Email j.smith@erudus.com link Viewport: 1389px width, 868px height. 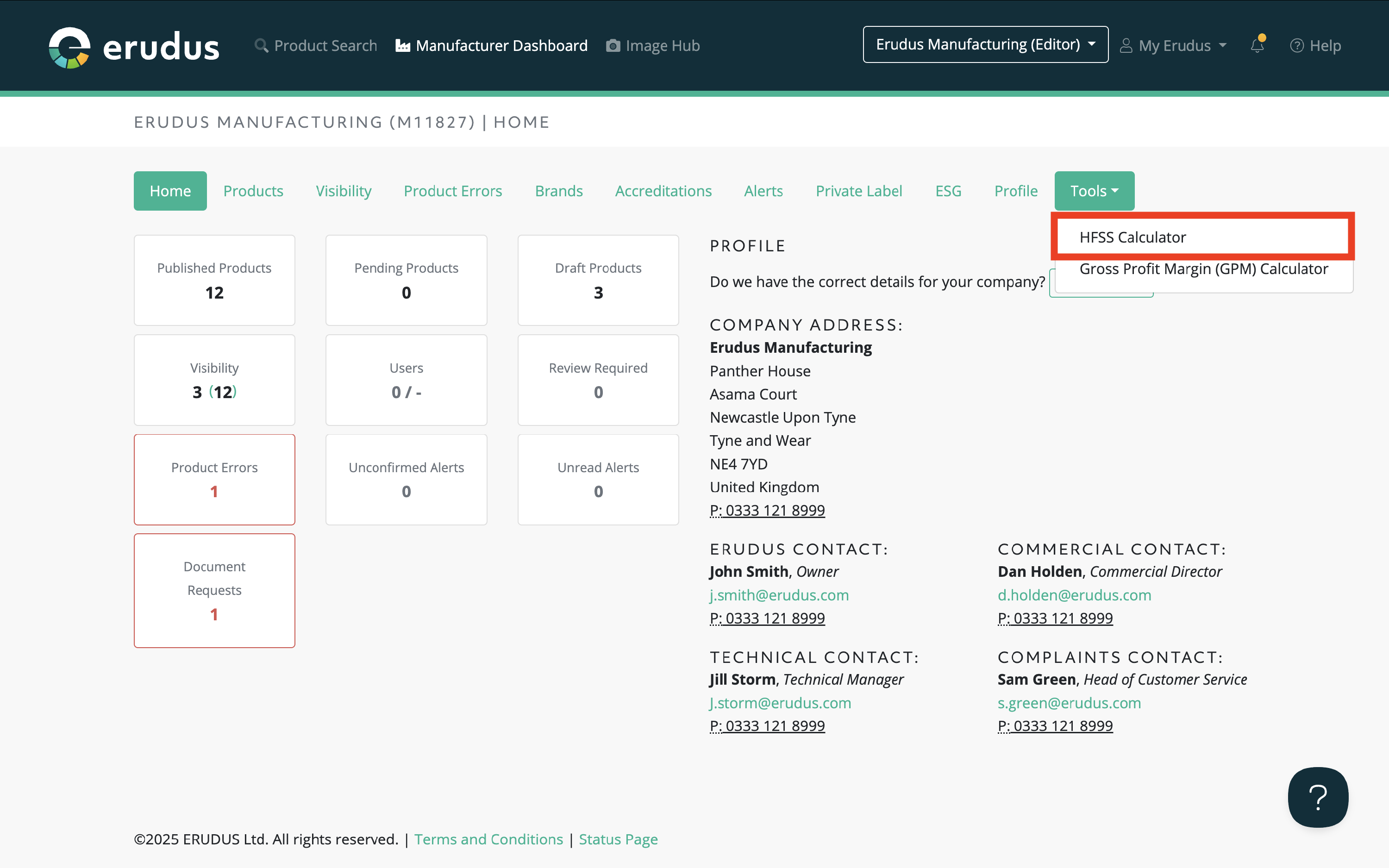779,595
